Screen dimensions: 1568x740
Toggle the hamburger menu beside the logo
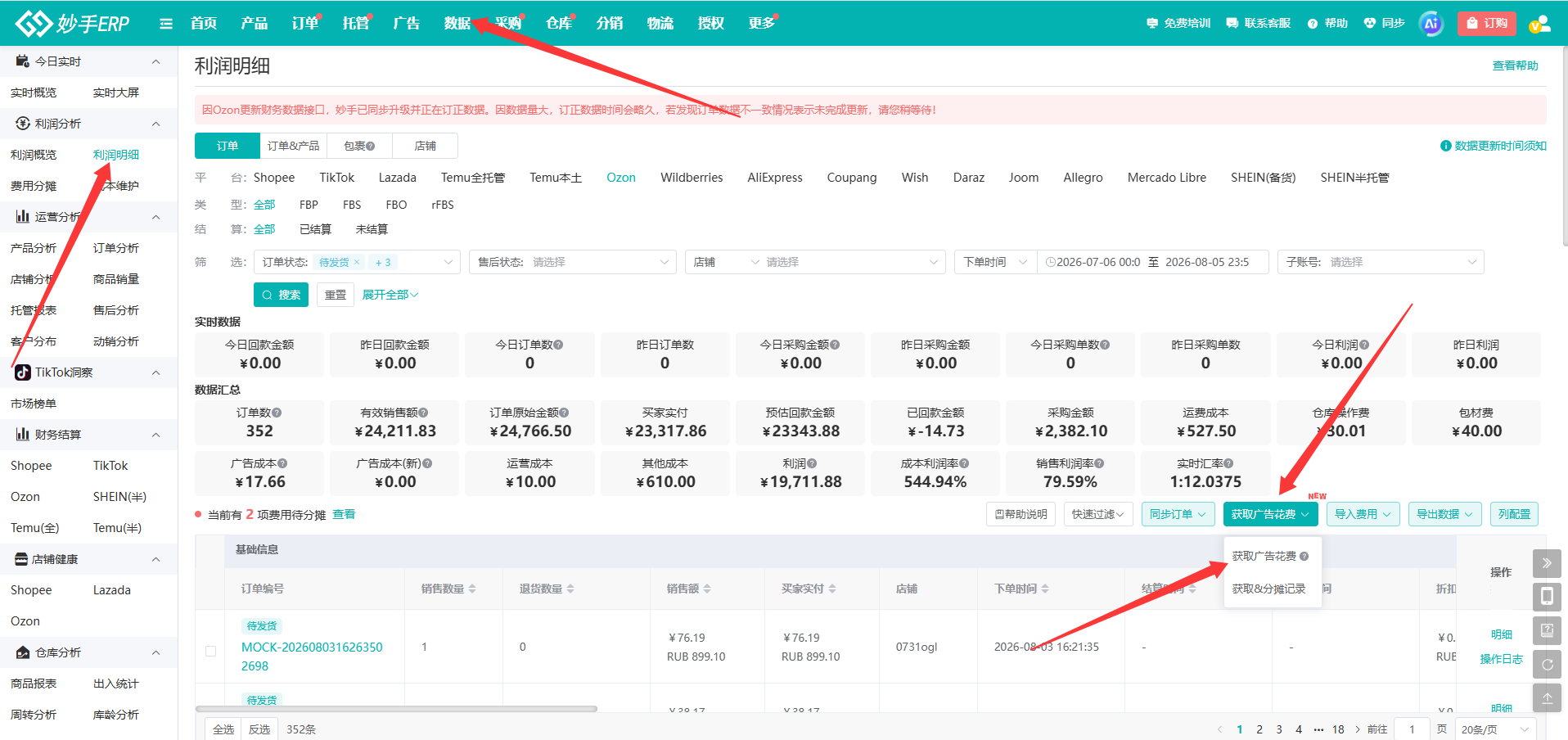166,24
